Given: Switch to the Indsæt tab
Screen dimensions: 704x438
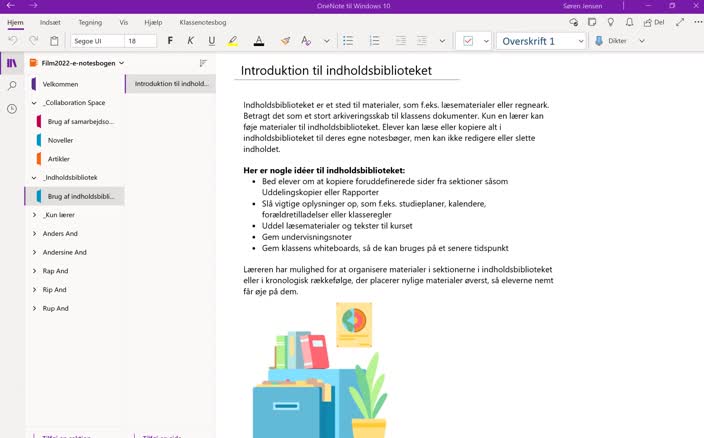Looking at the screenshot, I should 50,22.
